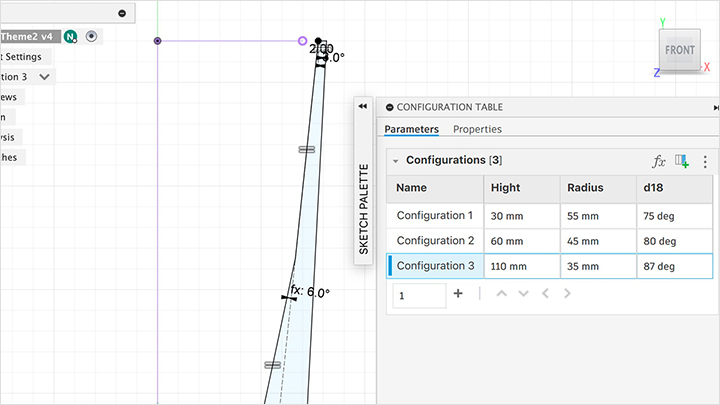Switch to the Properties tab
The width and height of the screenshot is (720, 405).
(x=477, y=129)
